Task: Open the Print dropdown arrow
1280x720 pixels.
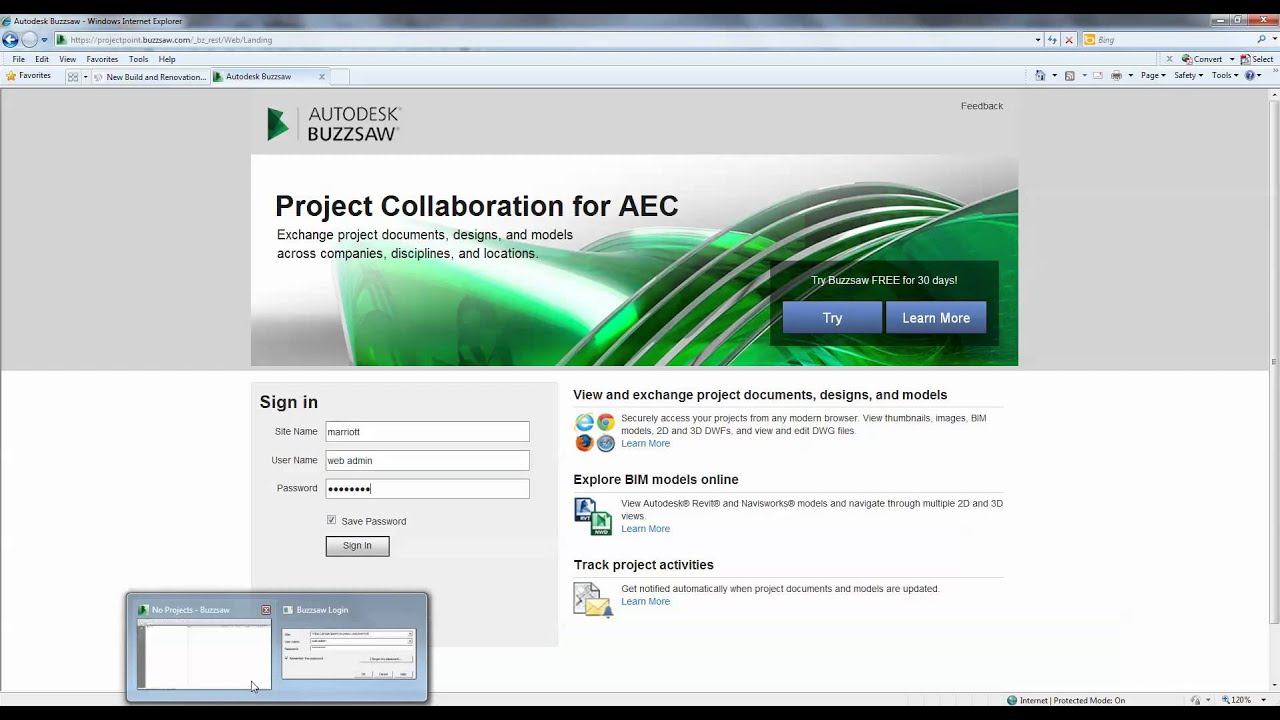Action: point(1131,76)
